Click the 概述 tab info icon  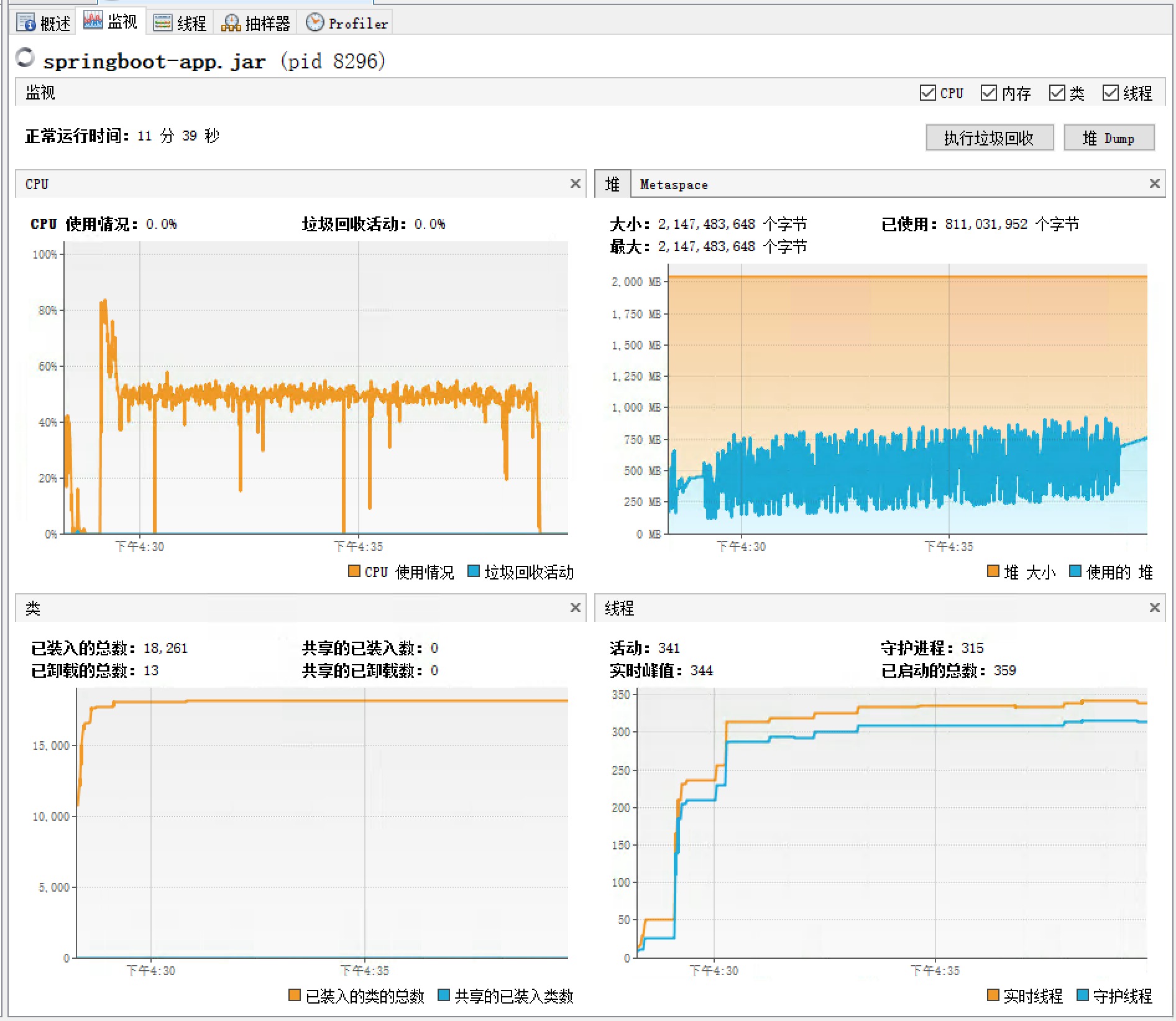pyautogui.click(x=26, y=23)
